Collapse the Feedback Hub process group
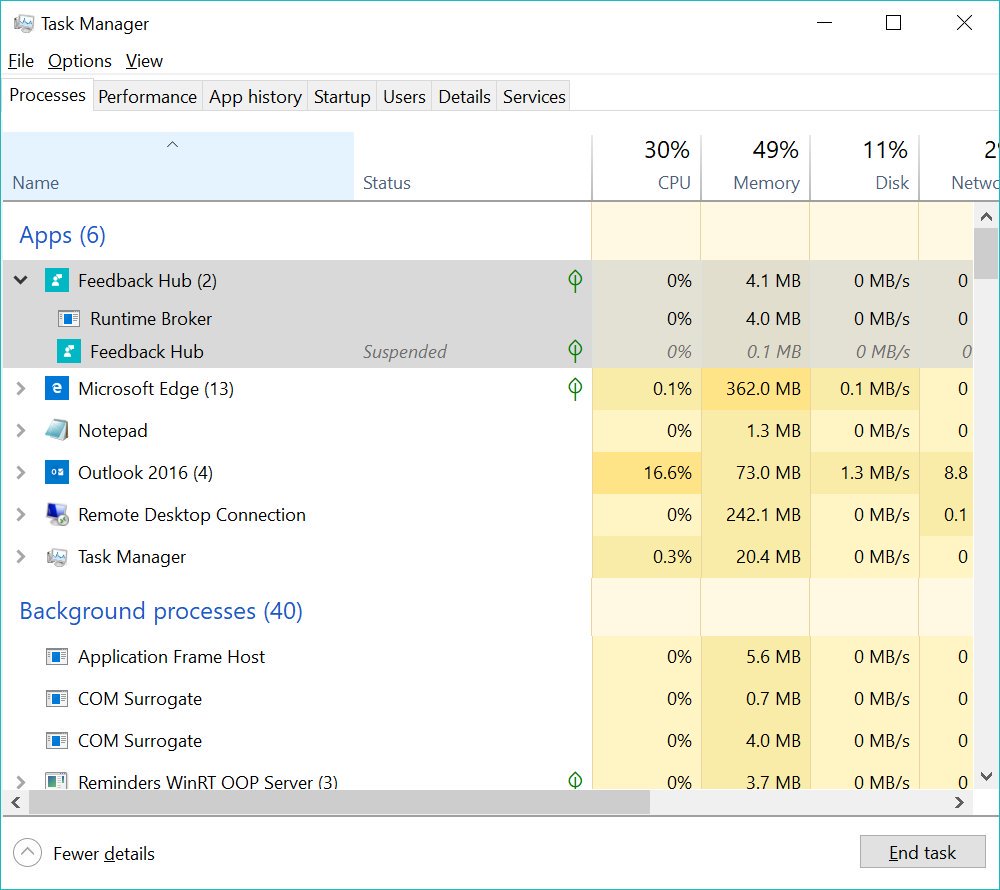The width and height of the screenshot is (1000, 890). click(x=21, y=281)
